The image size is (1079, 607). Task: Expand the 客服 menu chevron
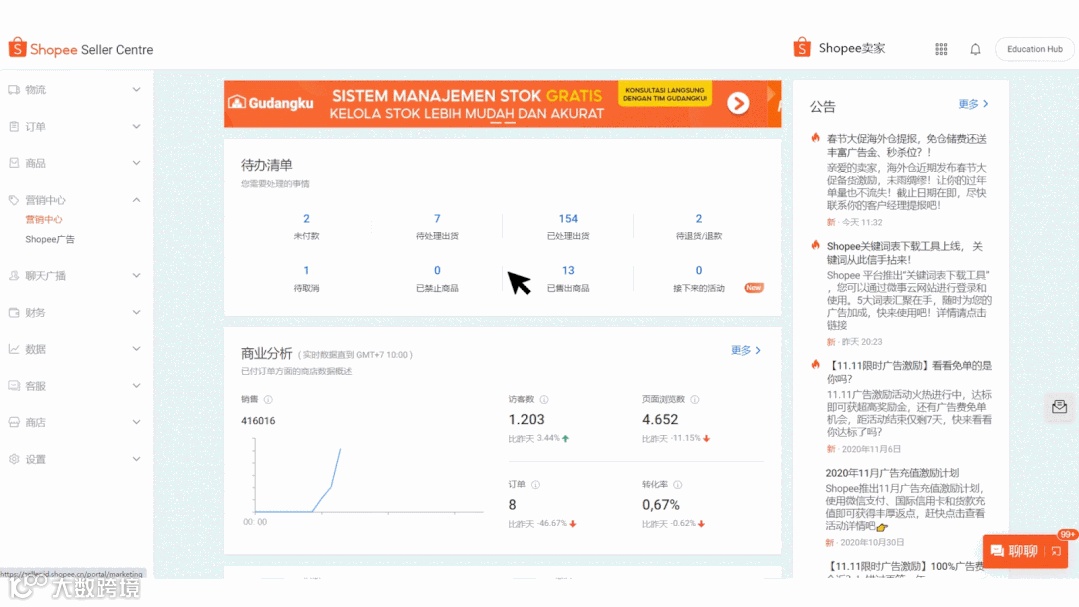tap(136, 385)
